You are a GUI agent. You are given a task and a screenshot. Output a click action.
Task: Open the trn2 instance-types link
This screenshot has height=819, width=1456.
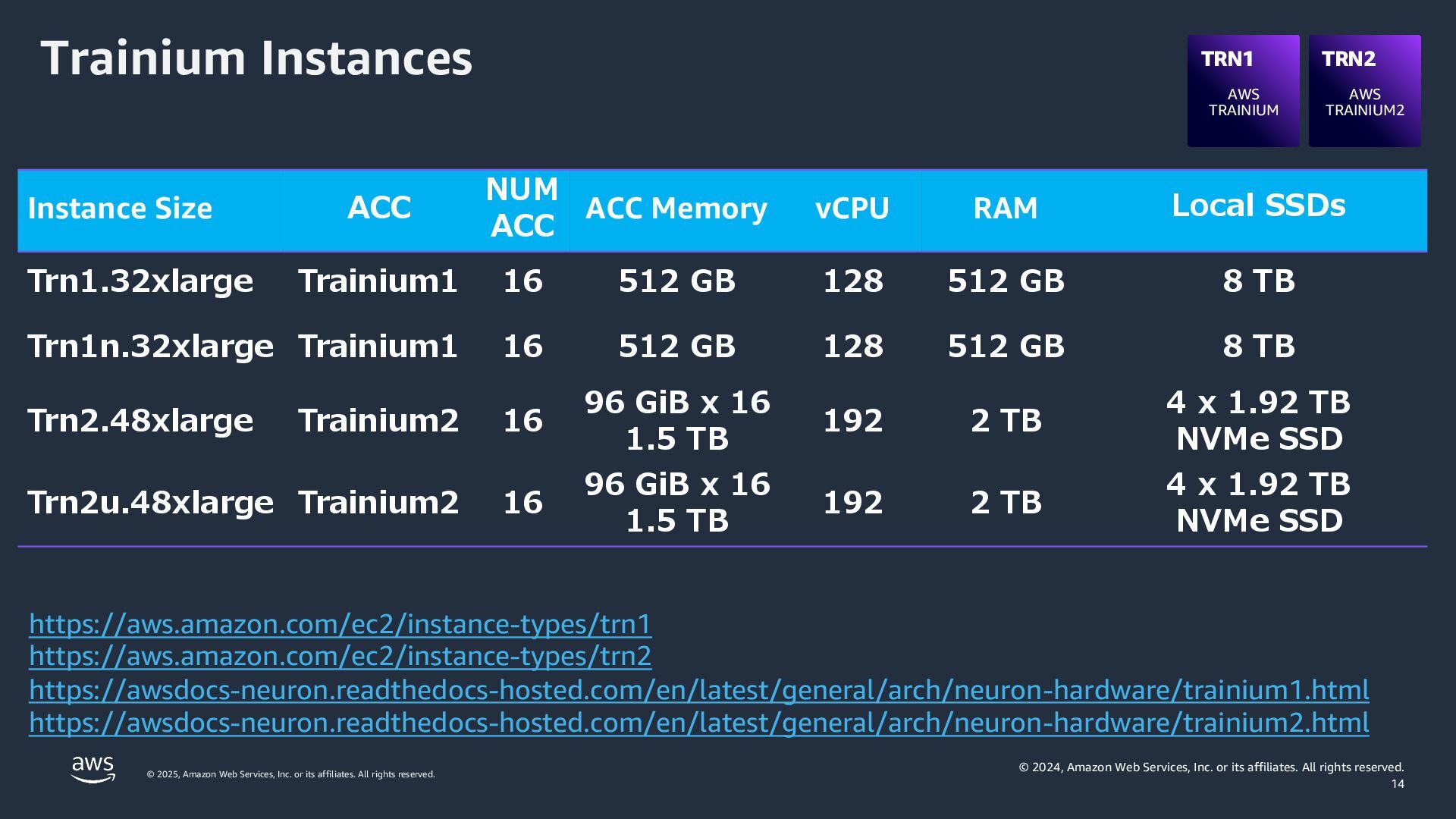click(340, 656)
